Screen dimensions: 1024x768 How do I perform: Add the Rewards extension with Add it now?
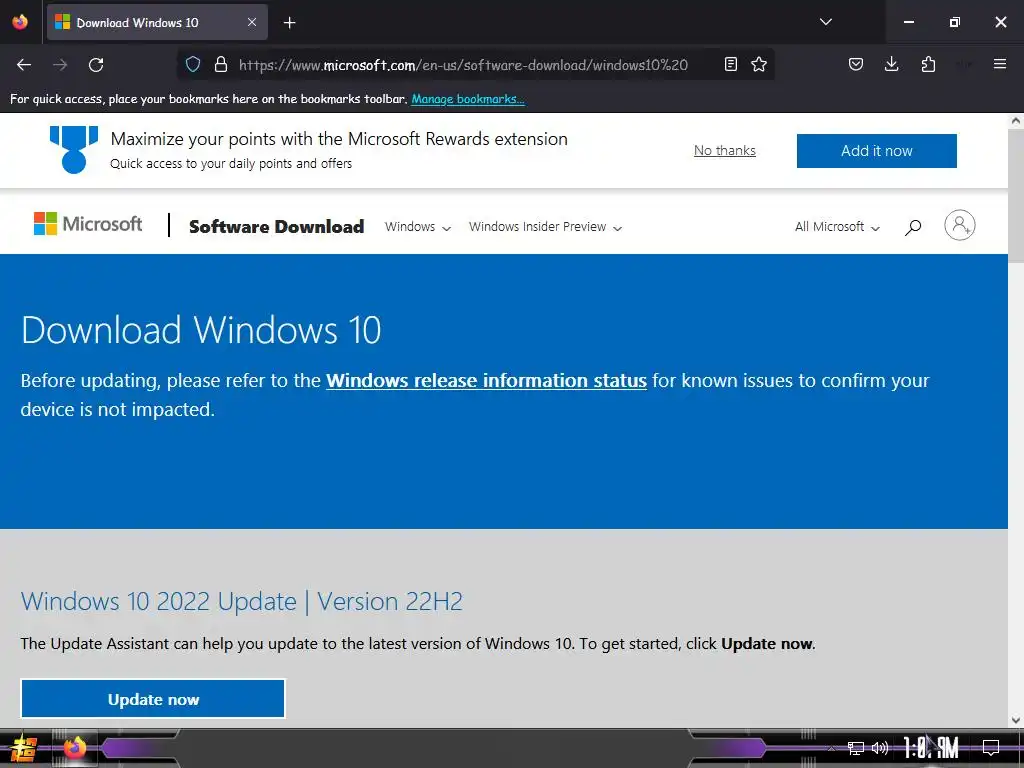[x=876, y=151]
